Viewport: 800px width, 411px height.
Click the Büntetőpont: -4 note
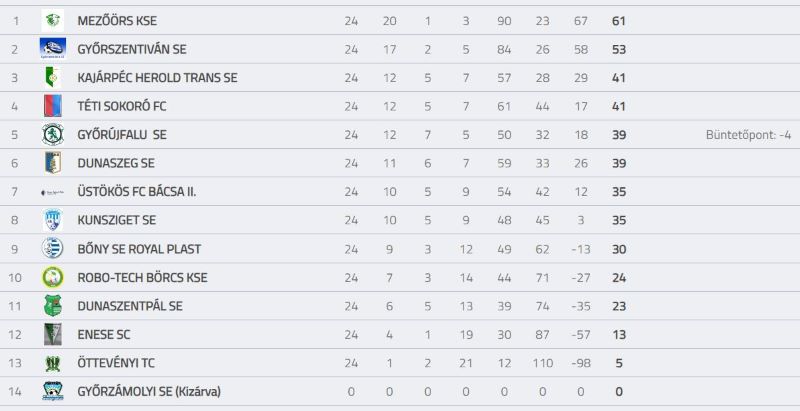748,135
